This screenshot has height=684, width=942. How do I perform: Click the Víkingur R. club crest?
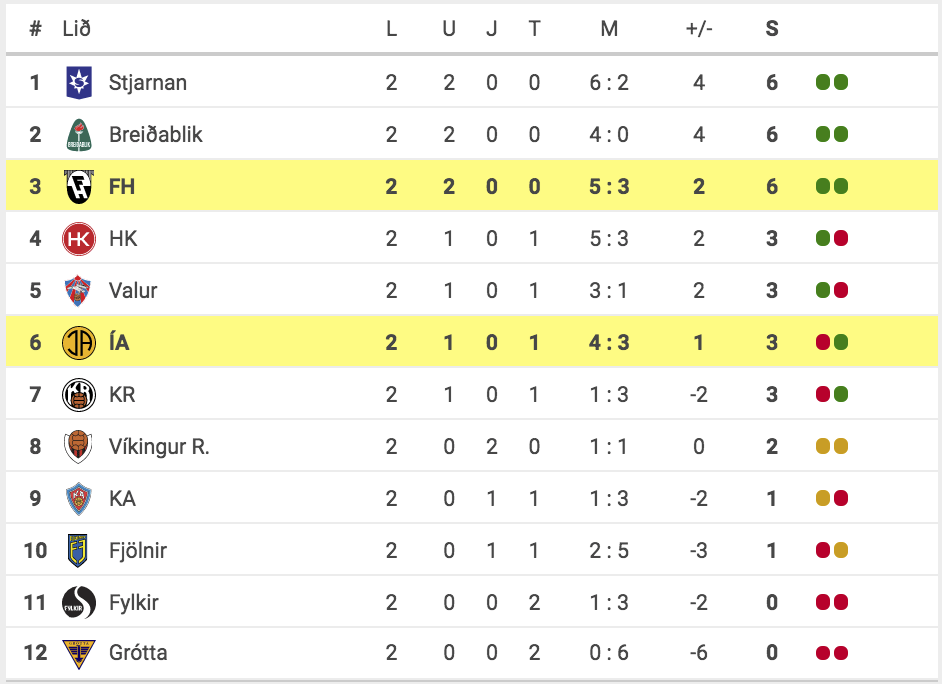(78, 446)
